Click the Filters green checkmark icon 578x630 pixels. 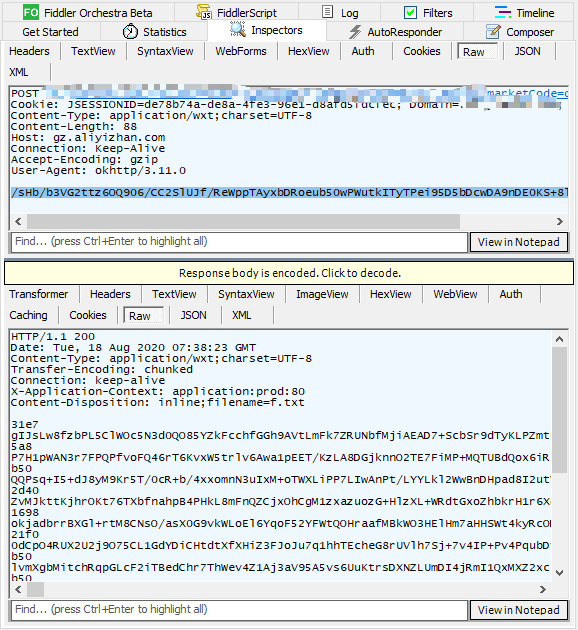pyautogui.click(x=410, y=13)
